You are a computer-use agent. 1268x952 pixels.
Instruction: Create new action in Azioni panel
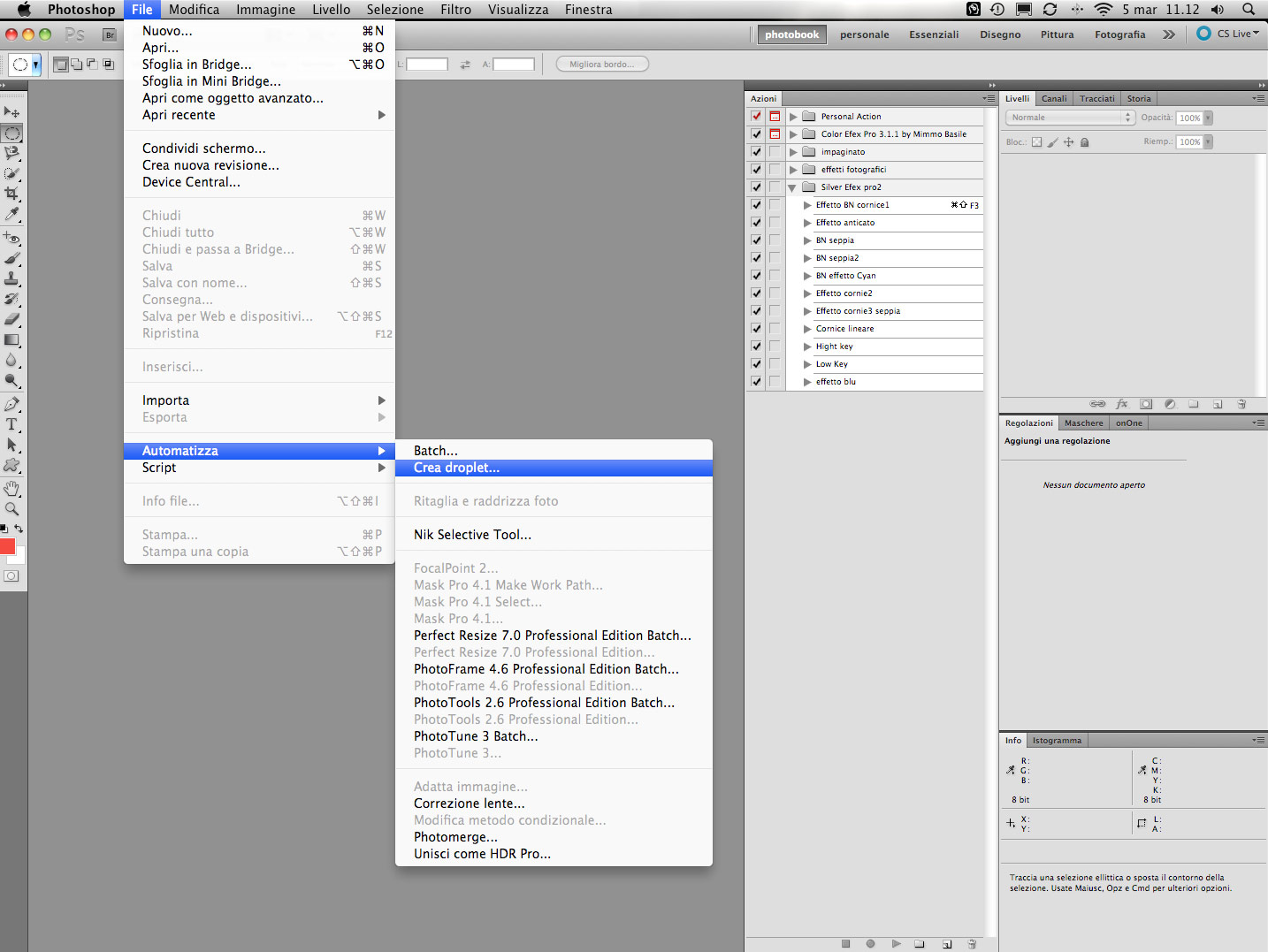click(x=947, y=944)
